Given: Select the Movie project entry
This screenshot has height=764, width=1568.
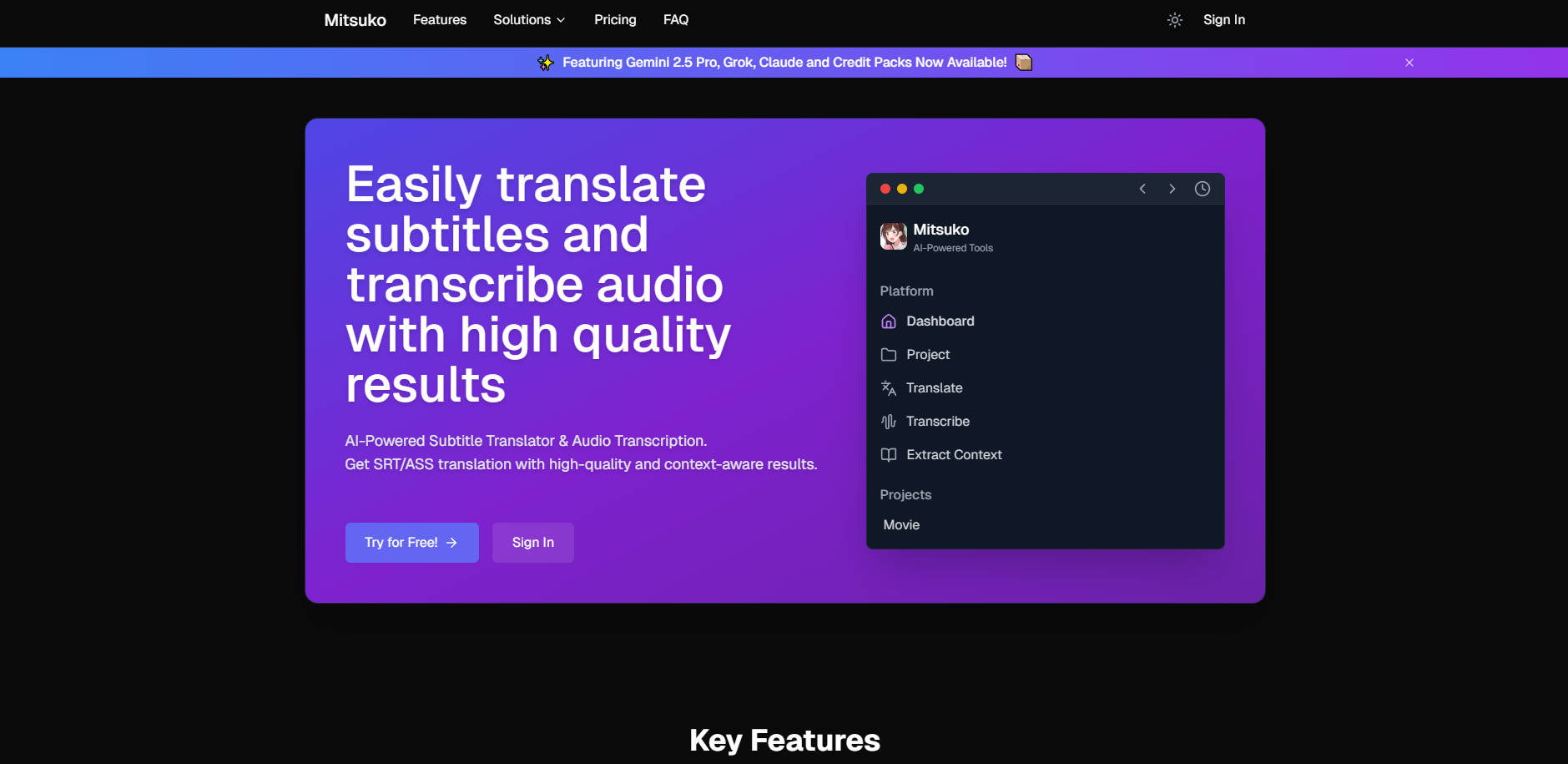Looking at the screenshot, I should coord(901,525).
